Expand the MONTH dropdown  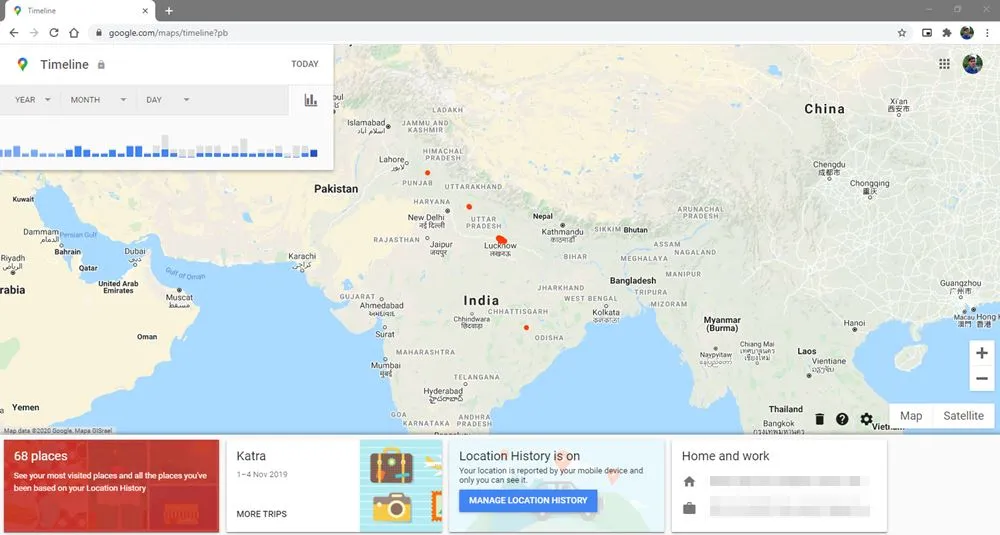(98, 99)
